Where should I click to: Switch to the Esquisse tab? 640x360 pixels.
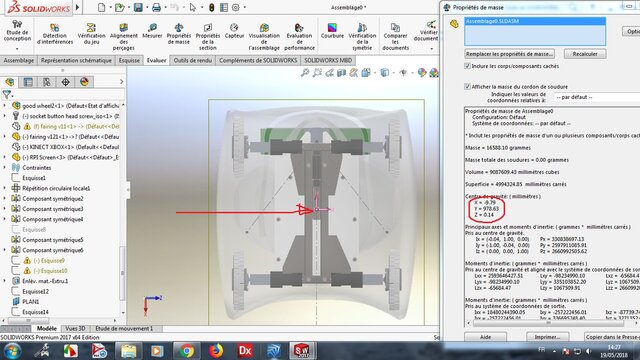pos(129,60)
